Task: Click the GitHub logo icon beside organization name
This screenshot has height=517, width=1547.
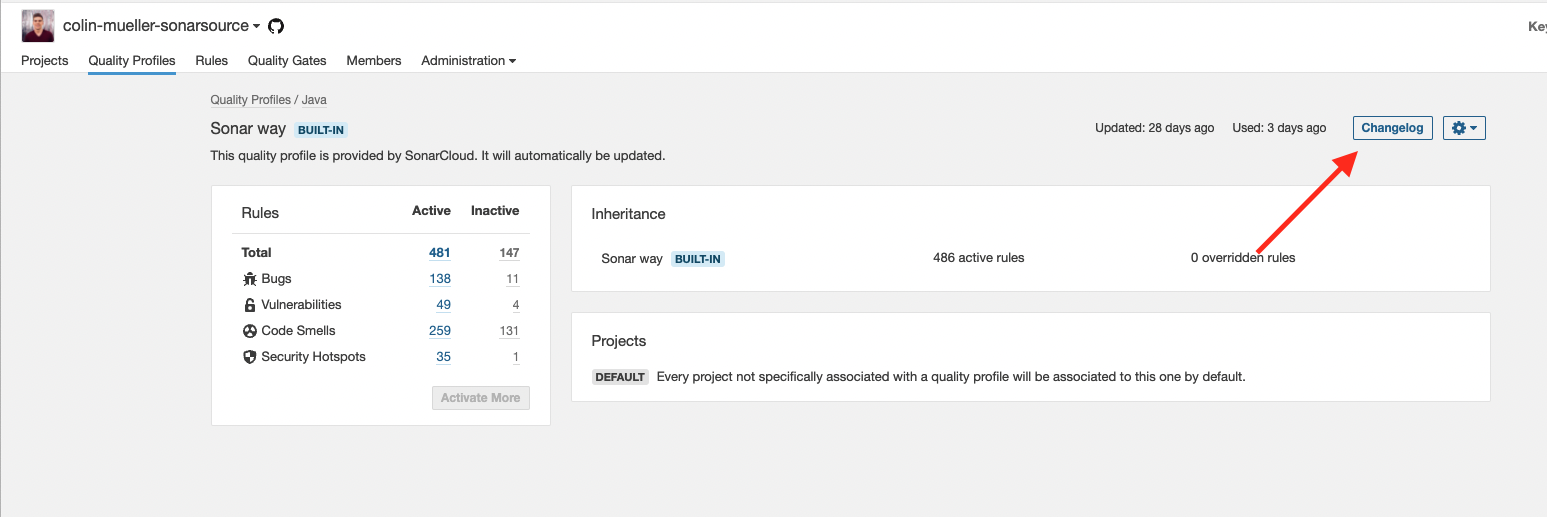Action: pos(276,26)
